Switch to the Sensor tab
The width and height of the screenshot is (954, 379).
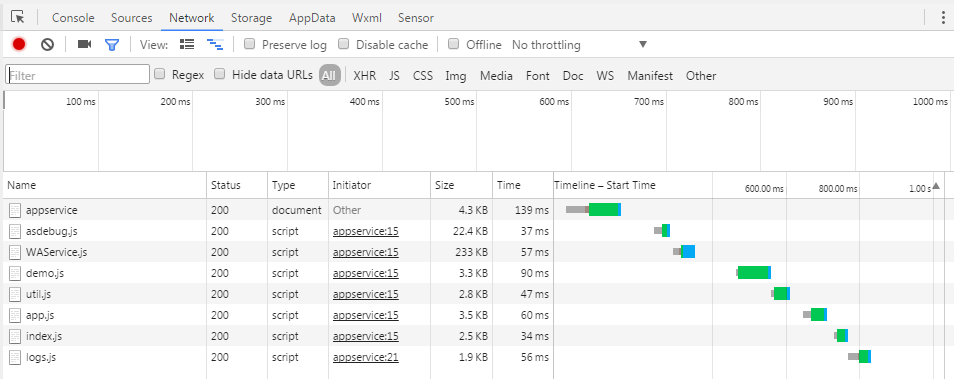[x=416, y=18]
